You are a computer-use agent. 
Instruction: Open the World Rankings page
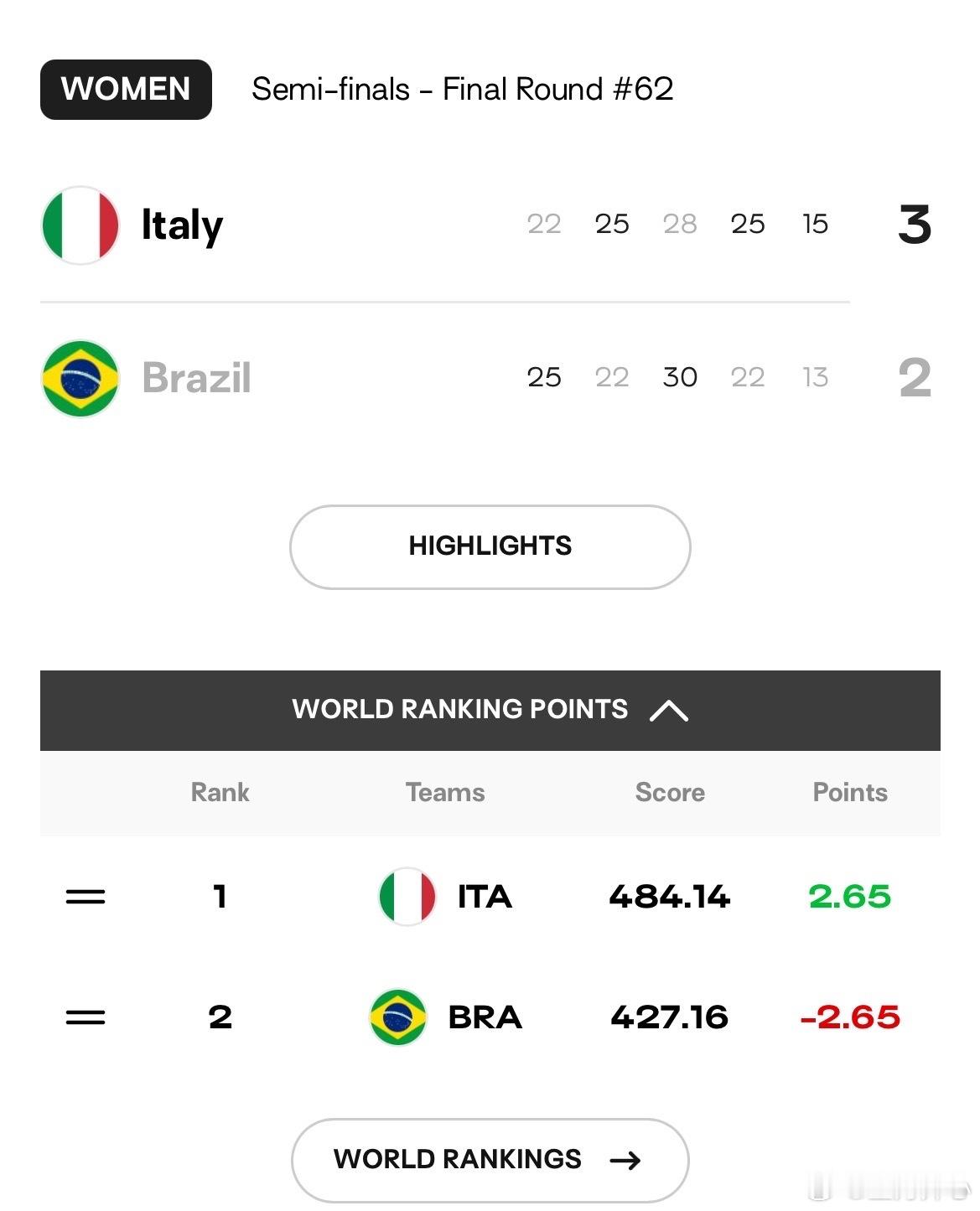(490, 1160)
